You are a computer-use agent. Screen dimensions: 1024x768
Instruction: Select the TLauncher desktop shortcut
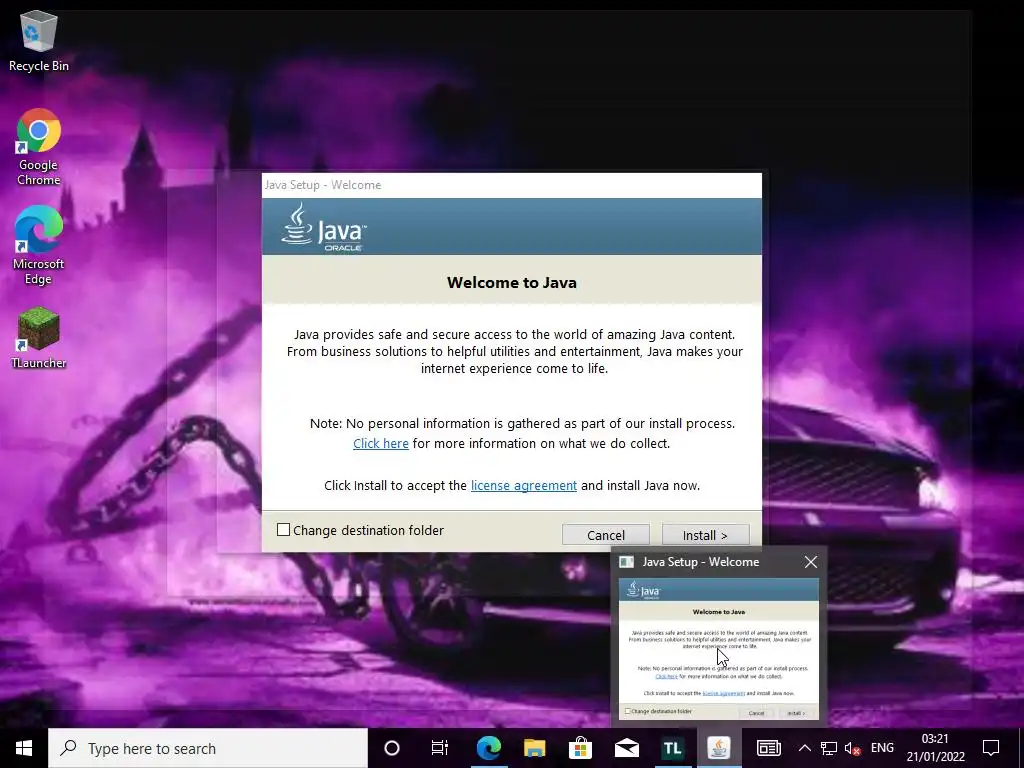(39, 339)
